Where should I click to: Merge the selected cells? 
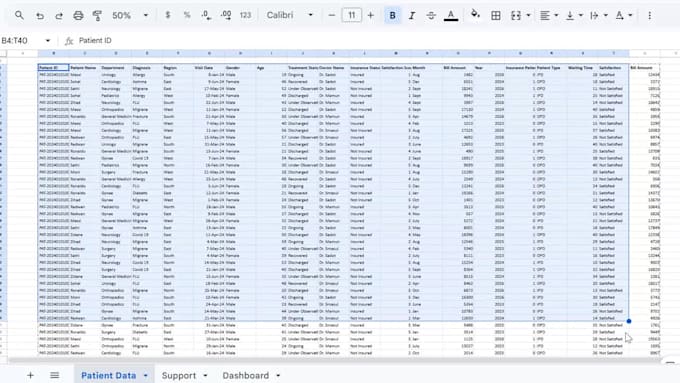pyautogui.click(x=516, y=16)
